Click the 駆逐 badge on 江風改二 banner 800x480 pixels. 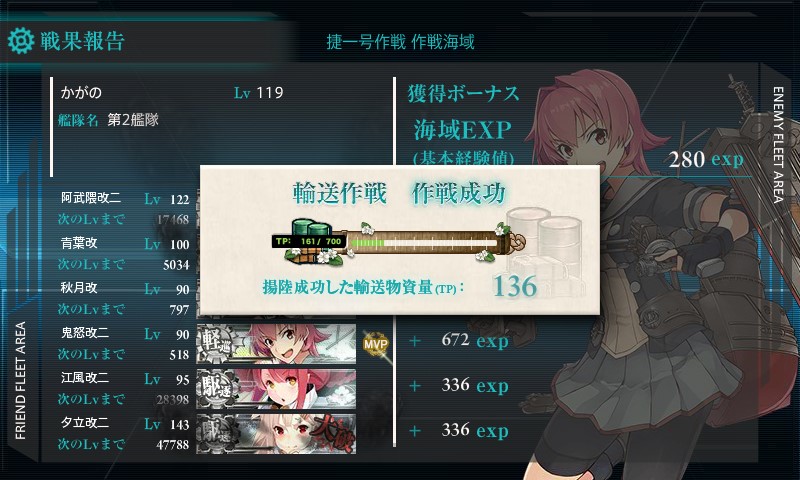pos(217,389)
